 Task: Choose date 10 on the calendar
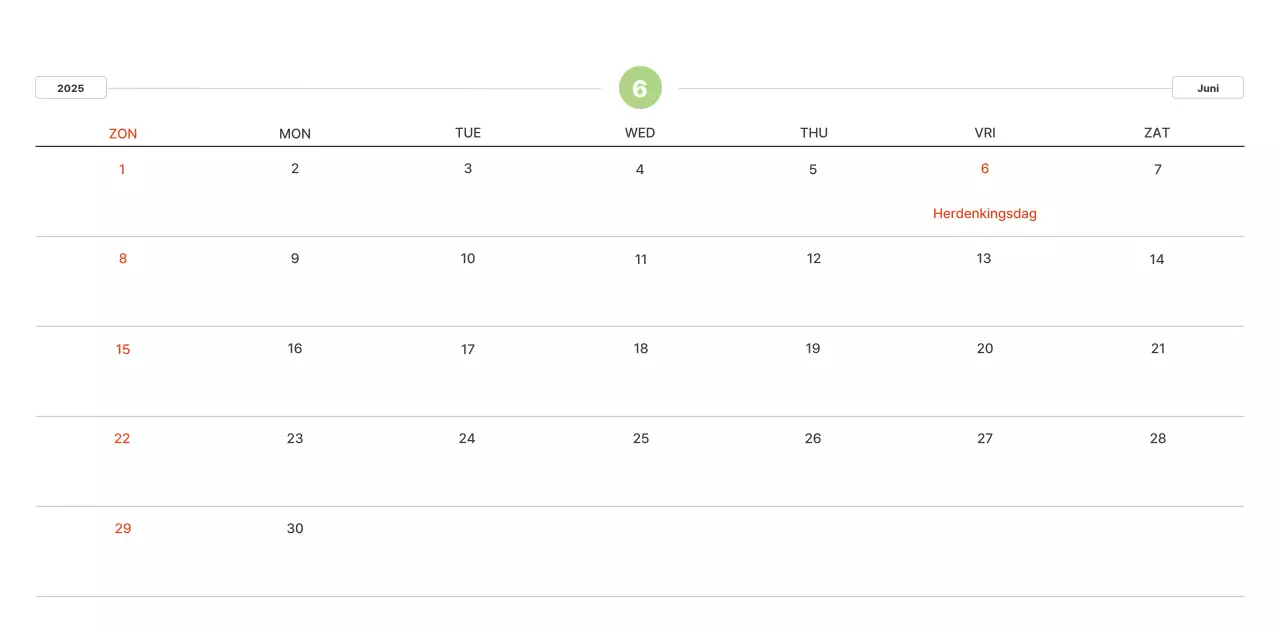pos(468,259)
